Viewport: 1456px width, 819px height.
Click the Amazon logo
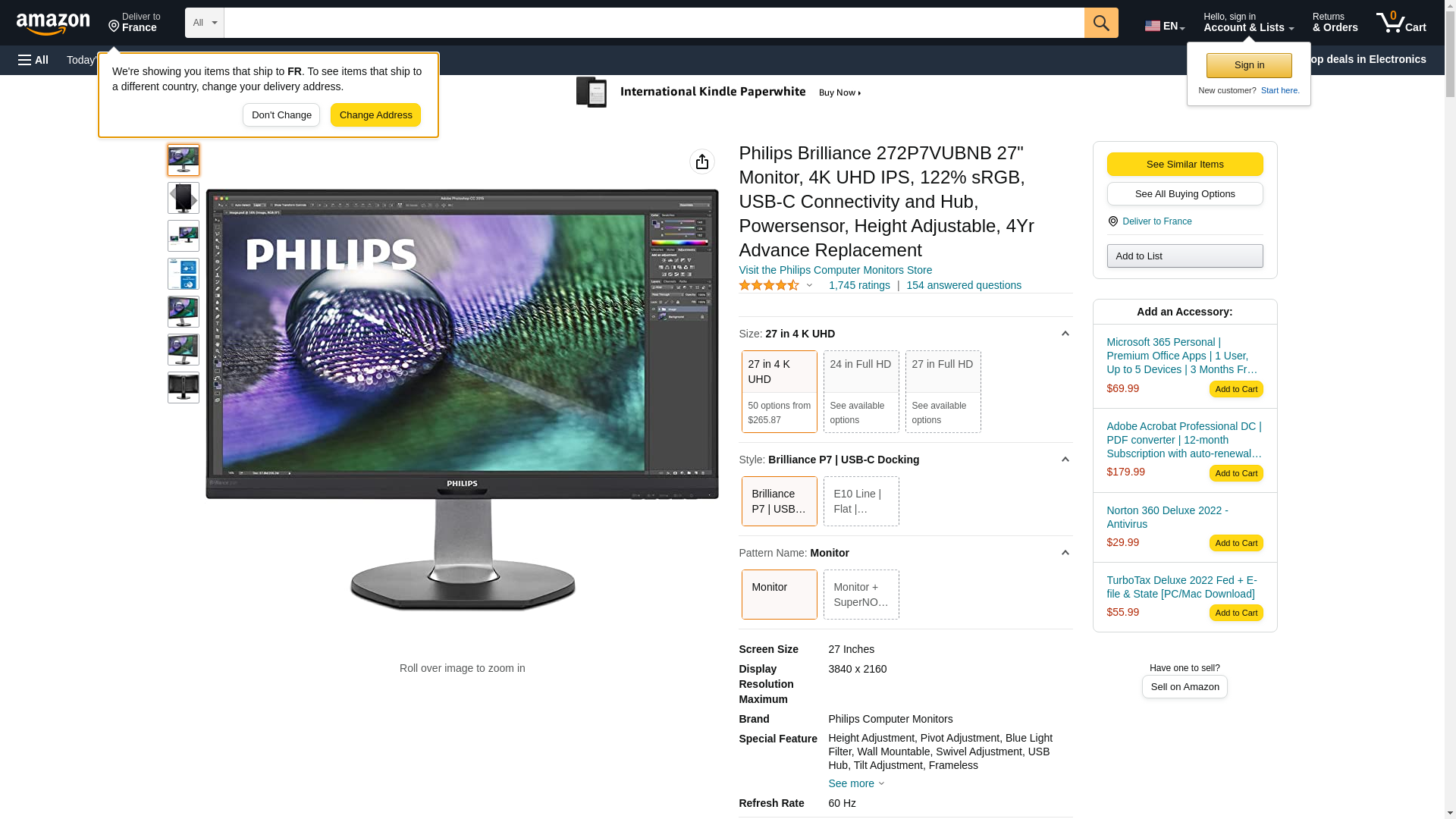53,24
